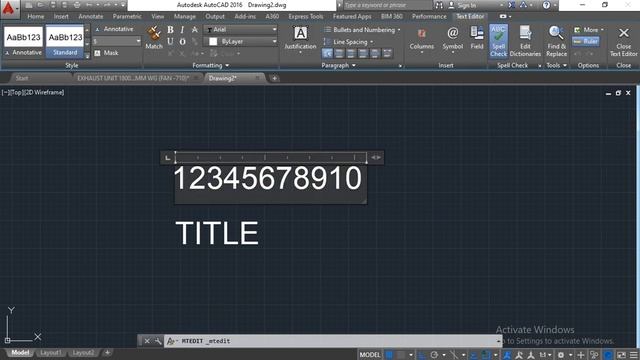Click the Annotation Monitor plus icon
Viewport: 640px width, 360px height.
coord(581,355)
